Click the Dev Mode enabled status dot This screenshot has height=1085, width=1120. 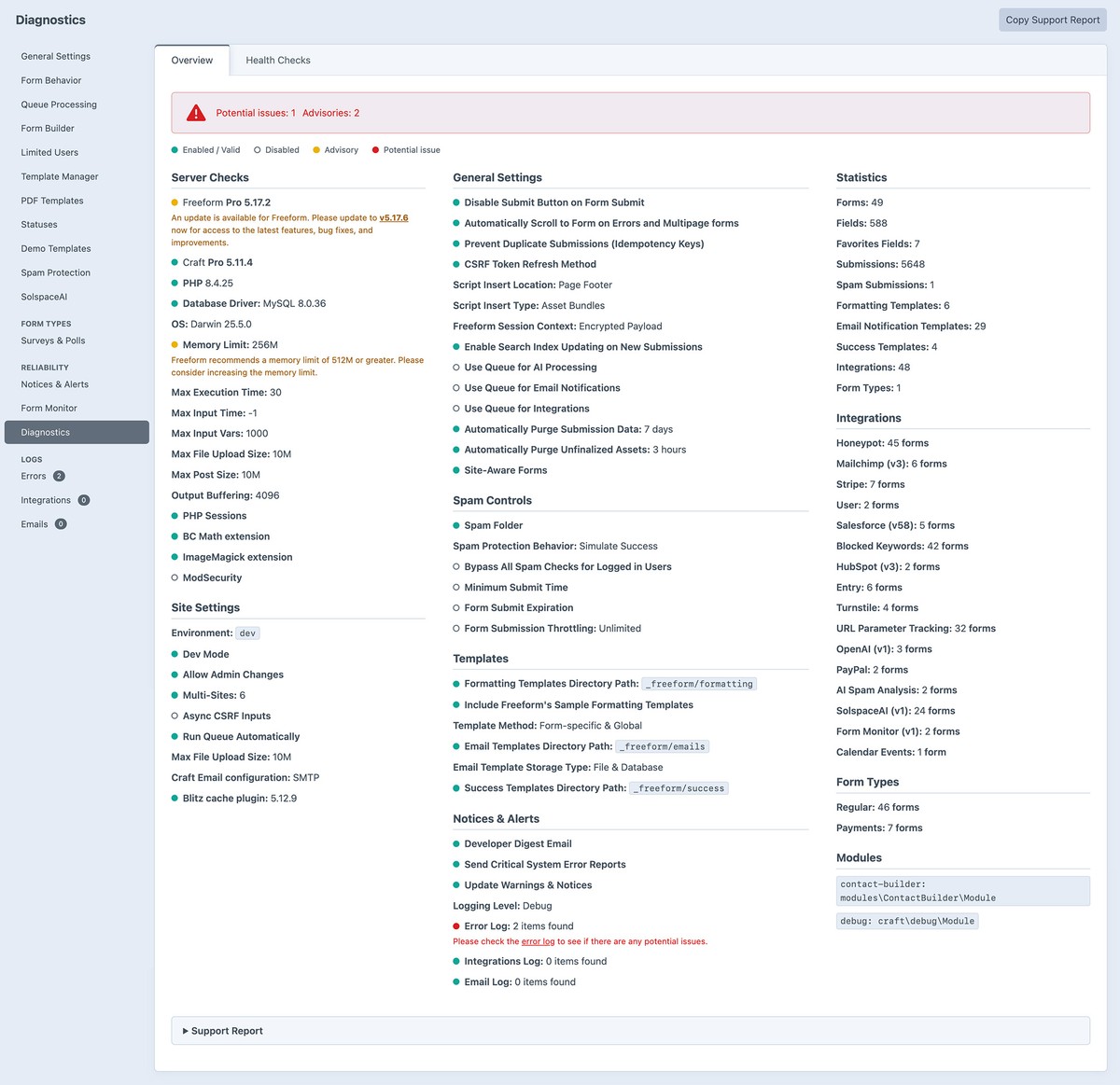click(175, 654)
